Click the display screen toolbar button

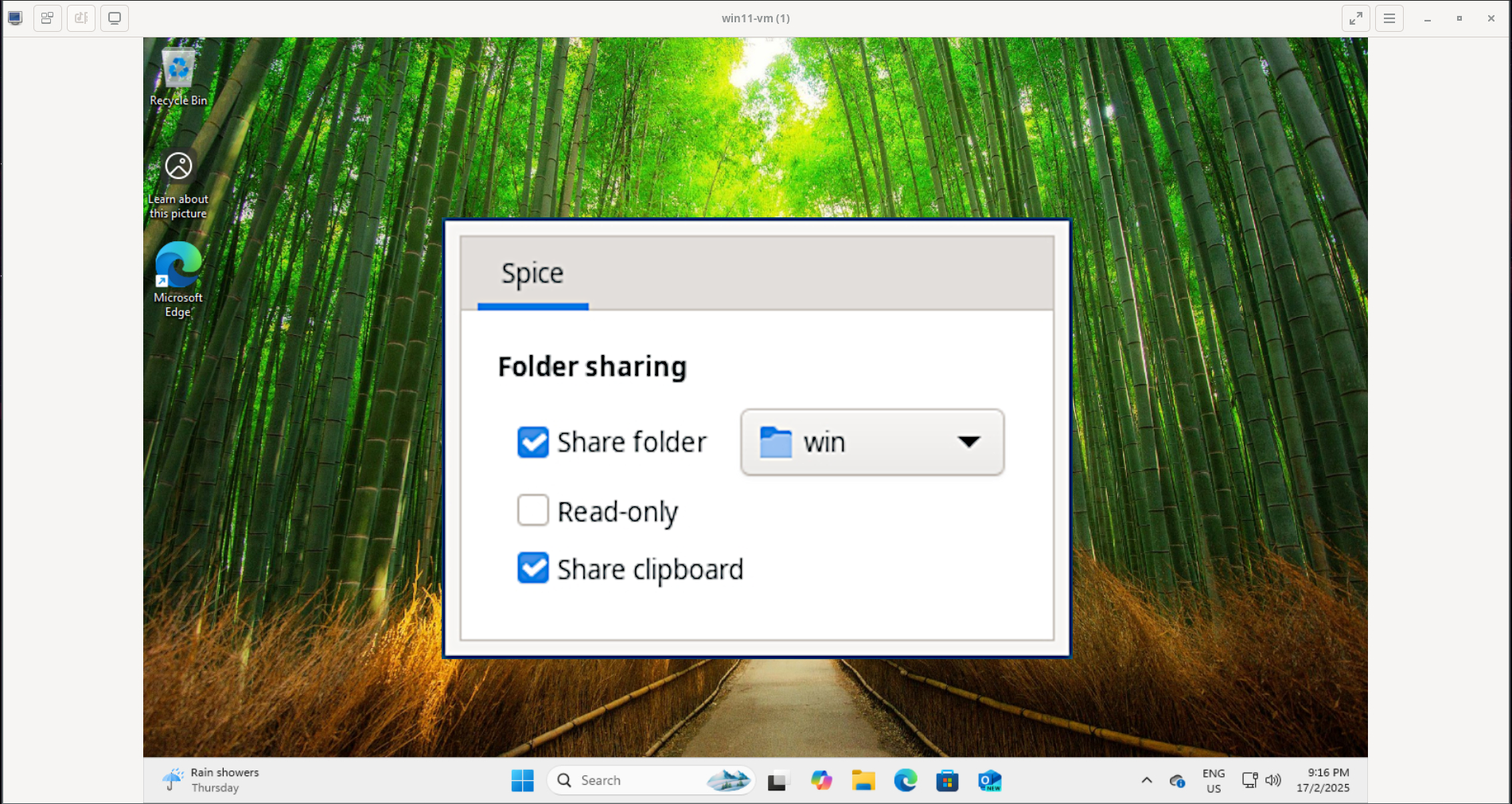tap(115, 18)
